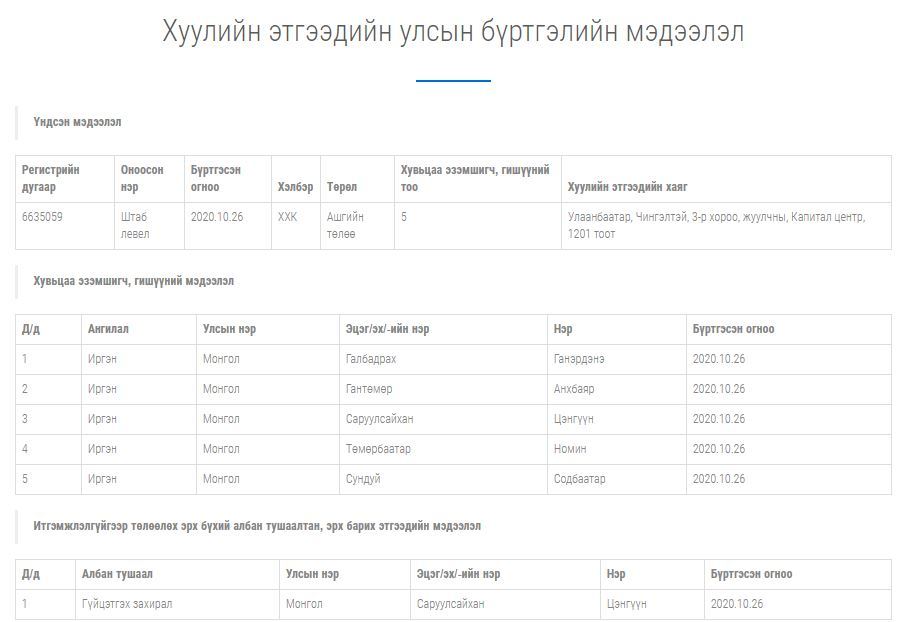Select the 'Хэлбэр' column header
Viewport: 906px width, 622px height.
coord(295,187)
